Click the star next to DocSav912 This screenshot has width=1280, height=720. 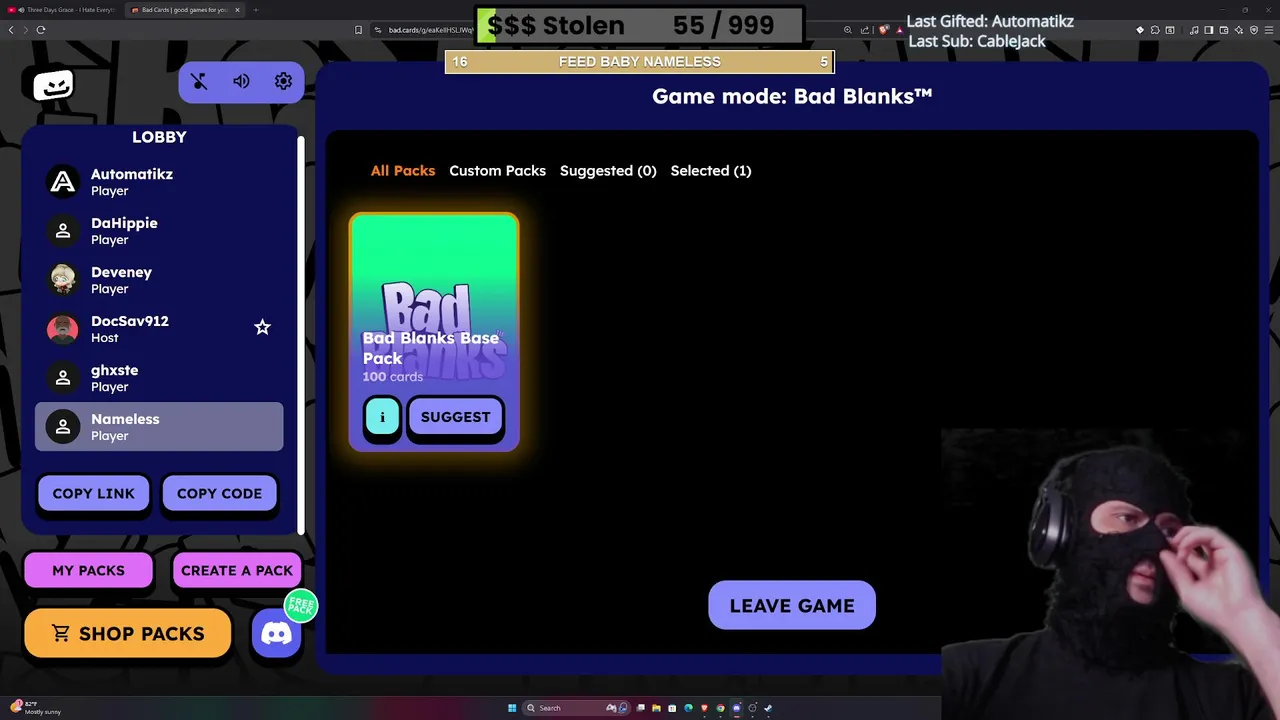262,327
